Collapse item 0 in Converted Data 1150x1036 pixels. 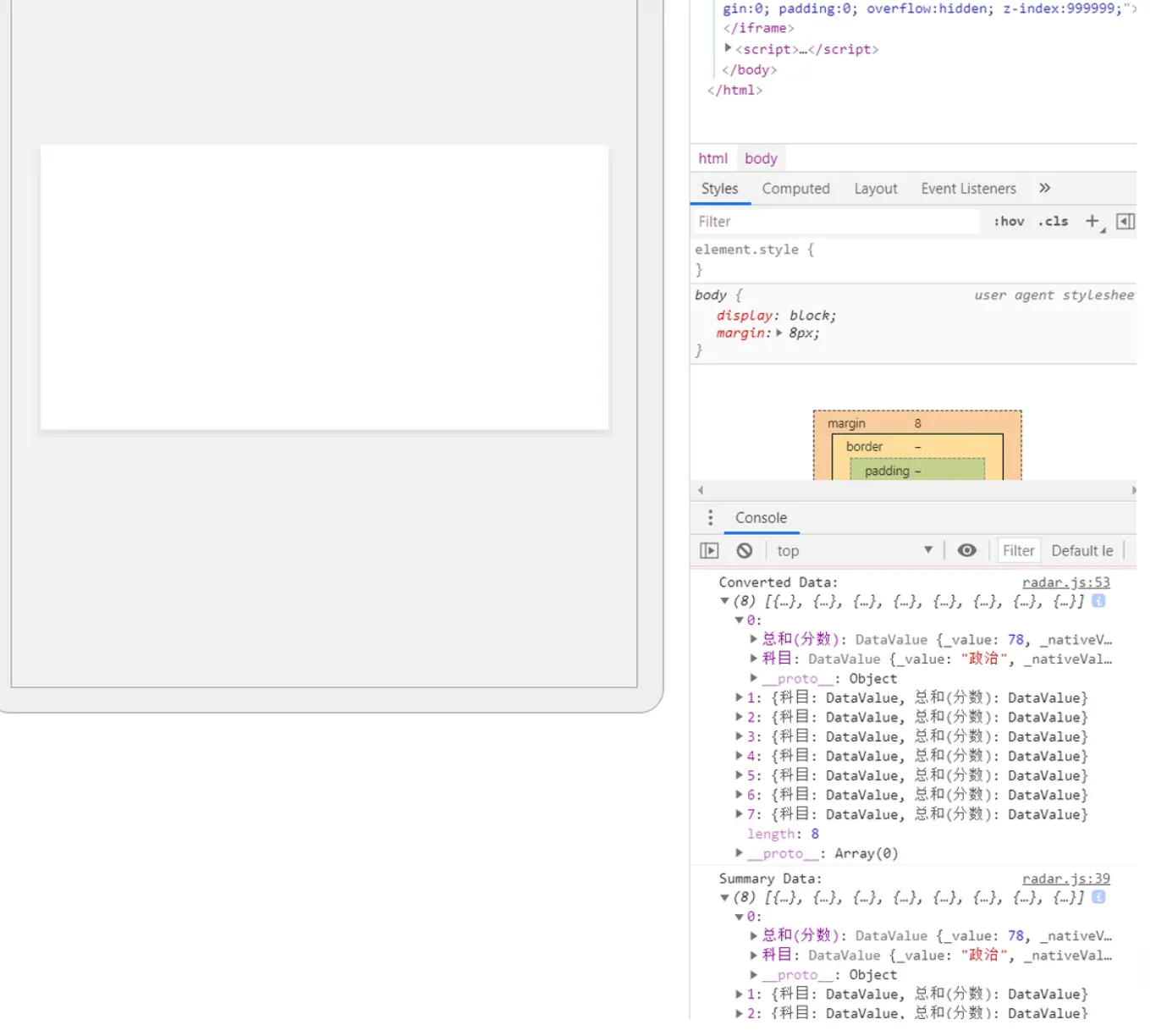pyautogui.click(x=739, y=620)
